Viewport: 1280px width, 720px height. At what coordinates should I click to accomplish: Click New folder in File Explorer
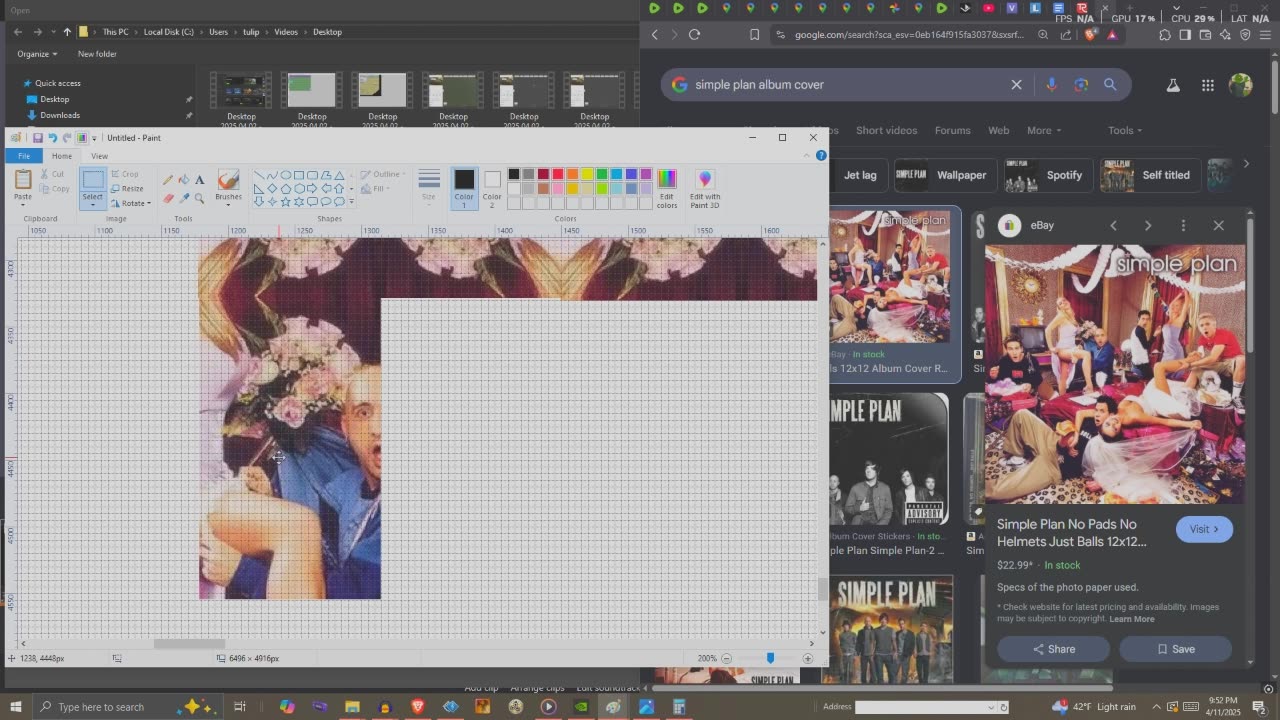(97, 54)
